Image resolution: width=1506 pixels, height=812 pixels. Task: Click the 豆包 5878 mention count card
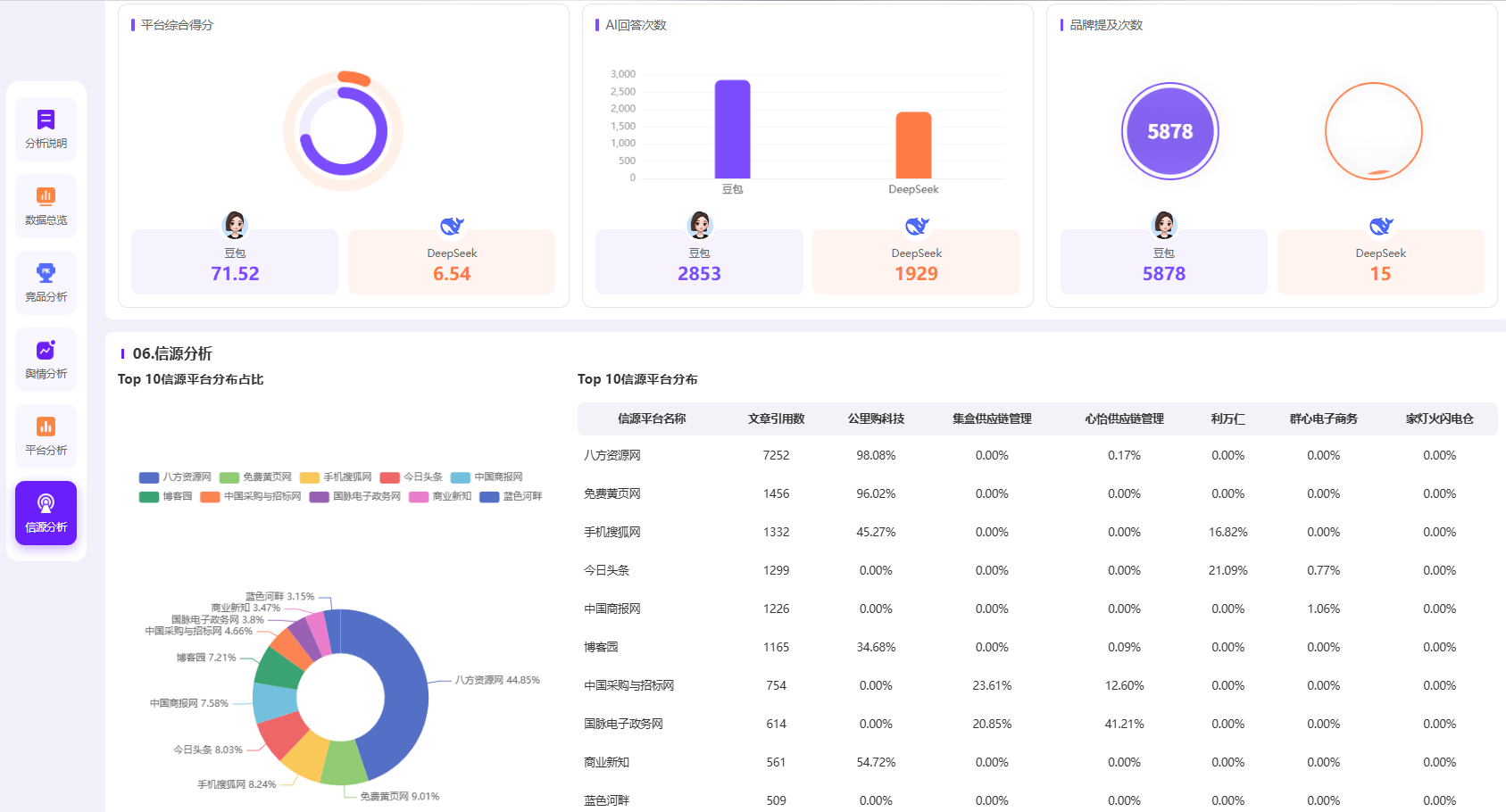click(x=1164, y=262)
